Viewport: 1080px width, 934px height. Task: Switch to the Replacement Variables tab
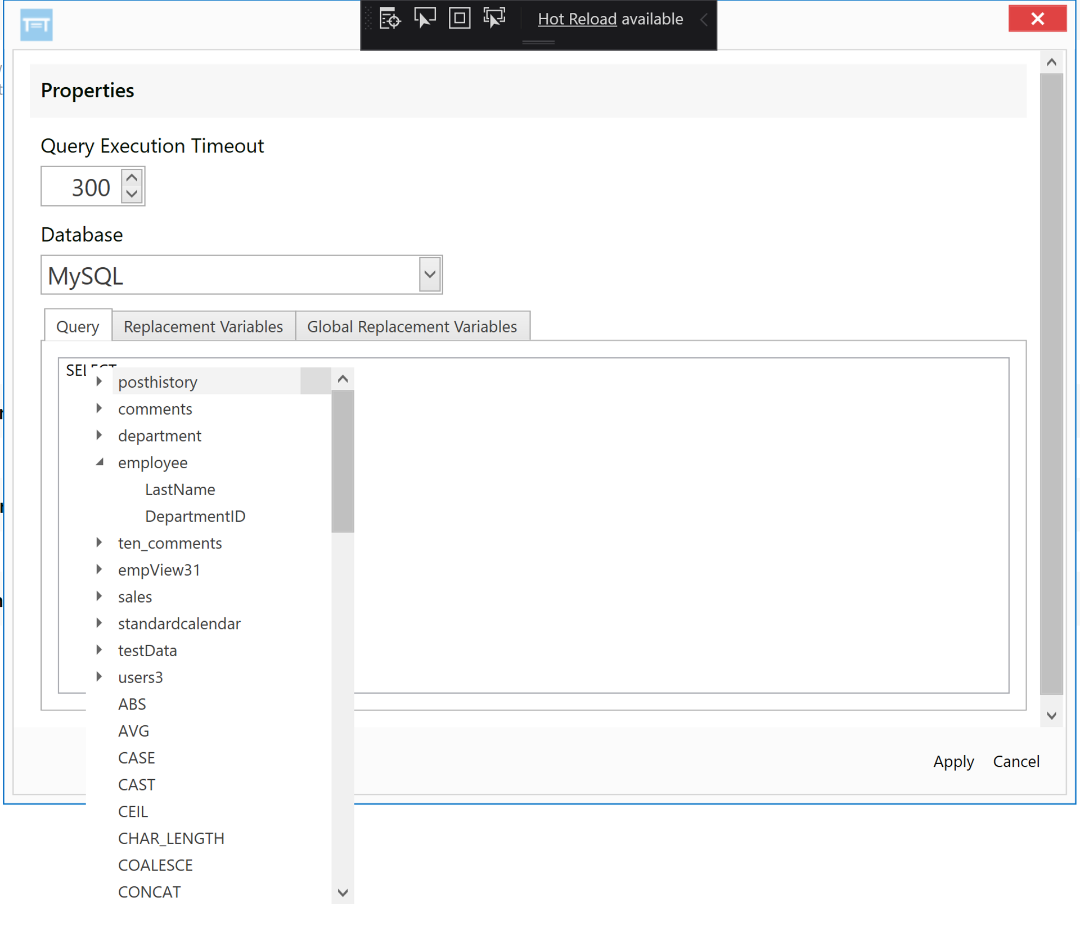[x=203, y=326]
